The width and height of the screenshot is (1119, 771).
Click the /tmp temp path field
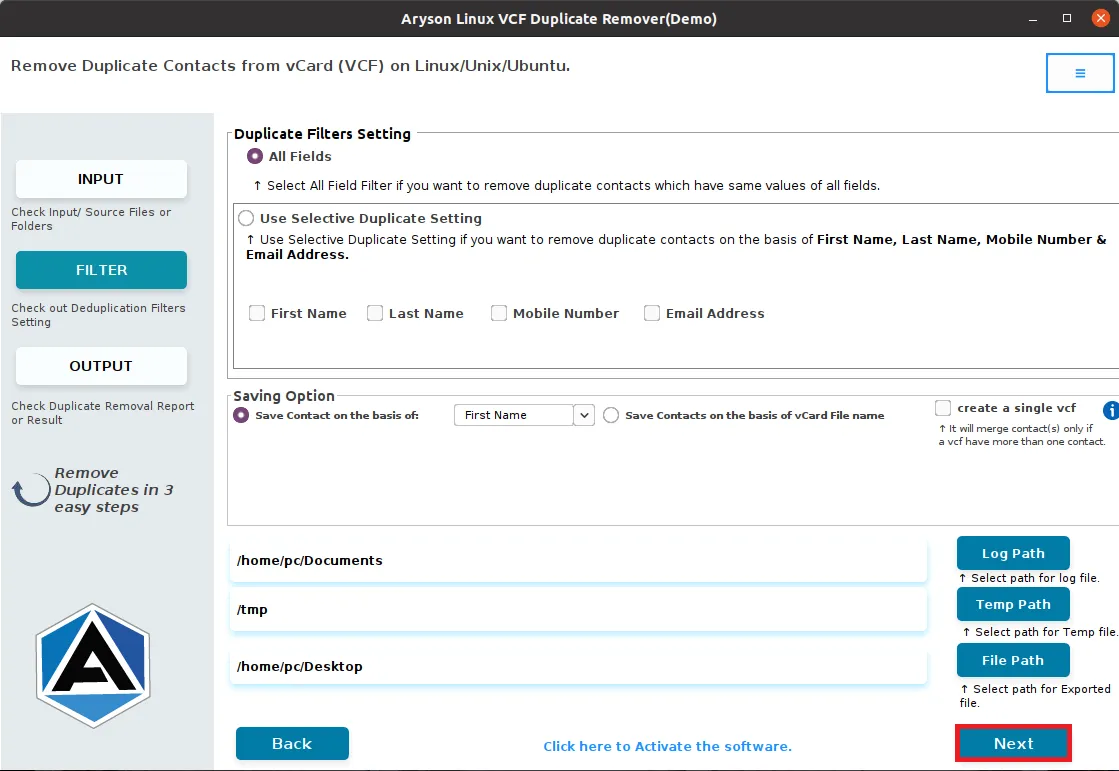coord(578,610)
